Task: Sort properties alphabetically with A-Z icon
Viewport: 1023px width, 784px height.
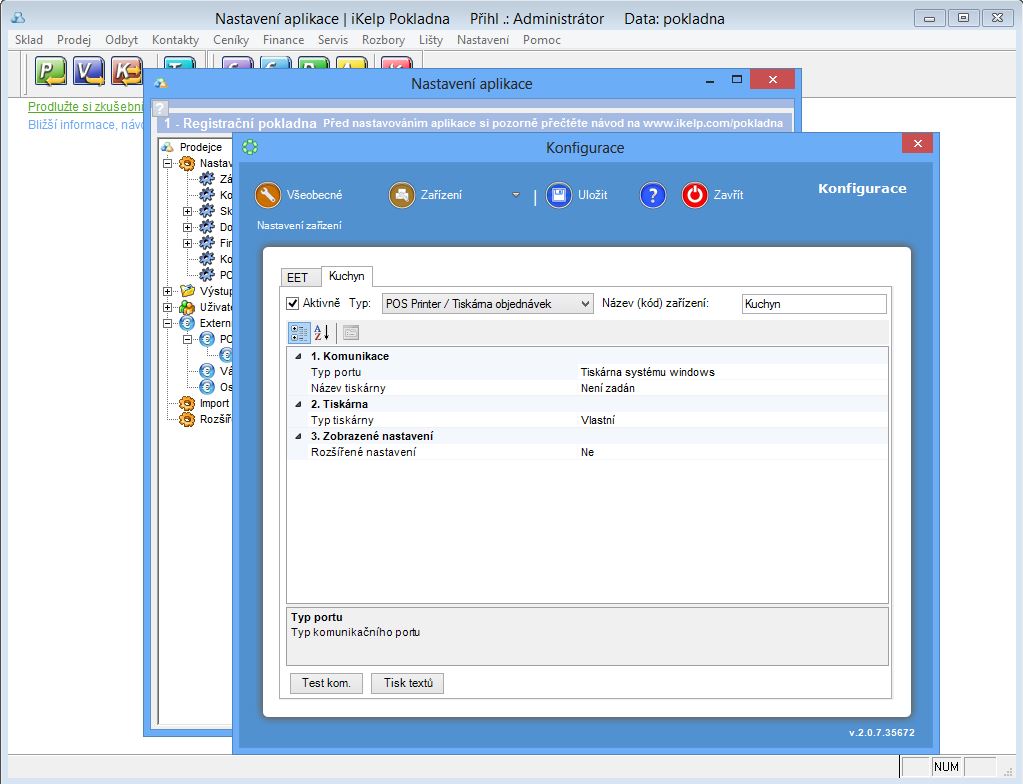Action: [x=322, y=333]
